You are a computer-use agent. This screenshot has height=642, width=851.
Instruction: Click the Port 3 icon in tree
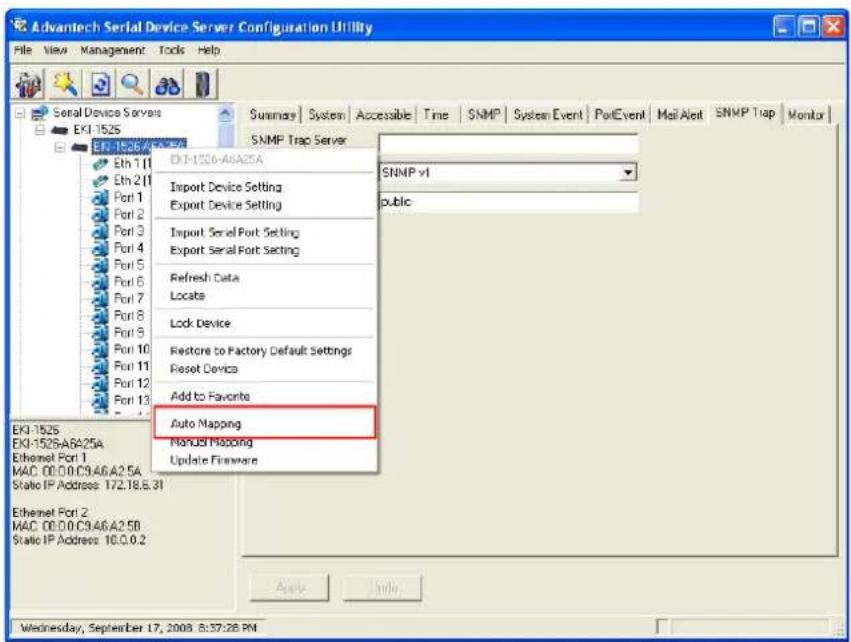coord(100,232)
